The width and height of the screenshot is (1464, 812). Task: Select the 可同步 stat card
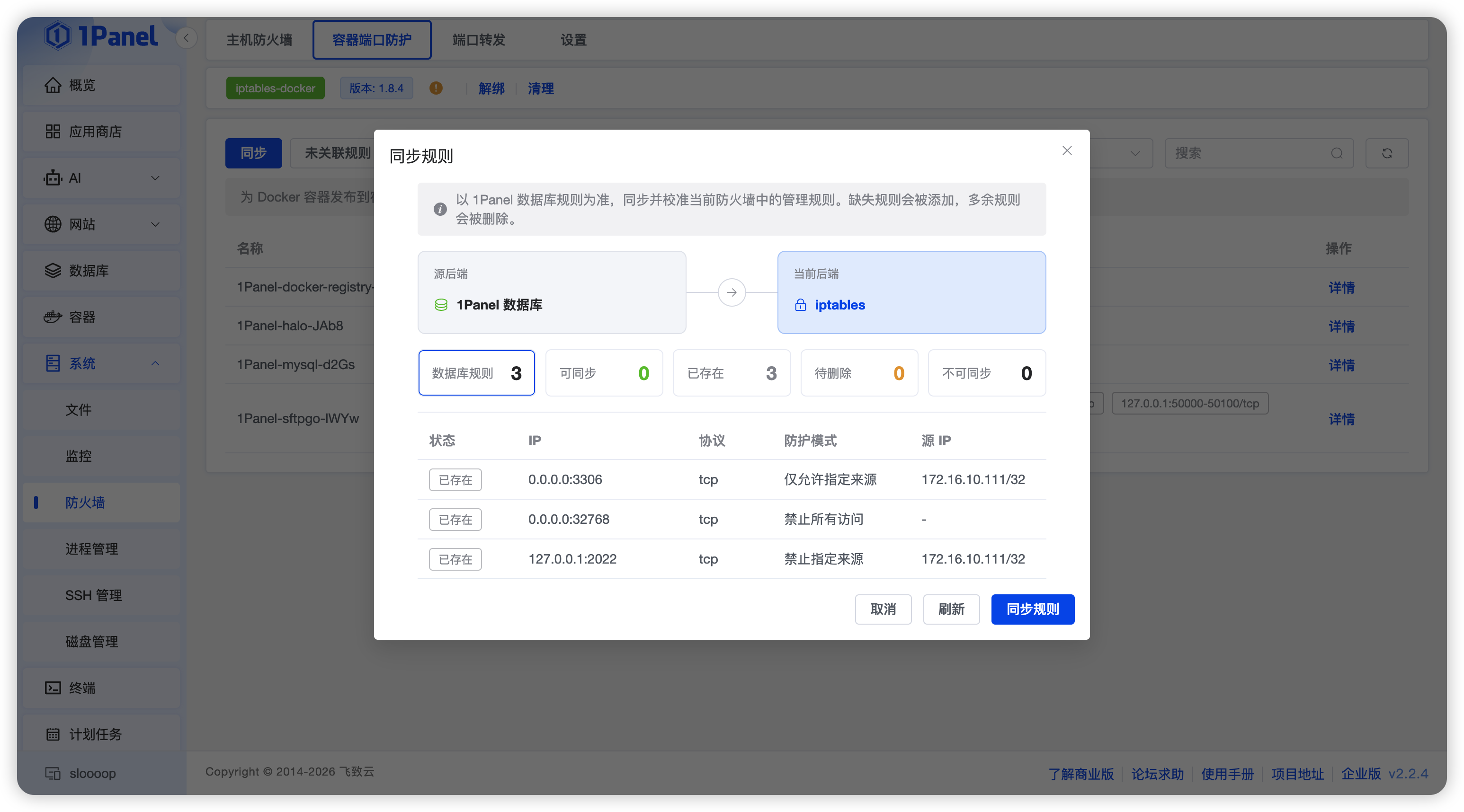[x=604, y=373]
